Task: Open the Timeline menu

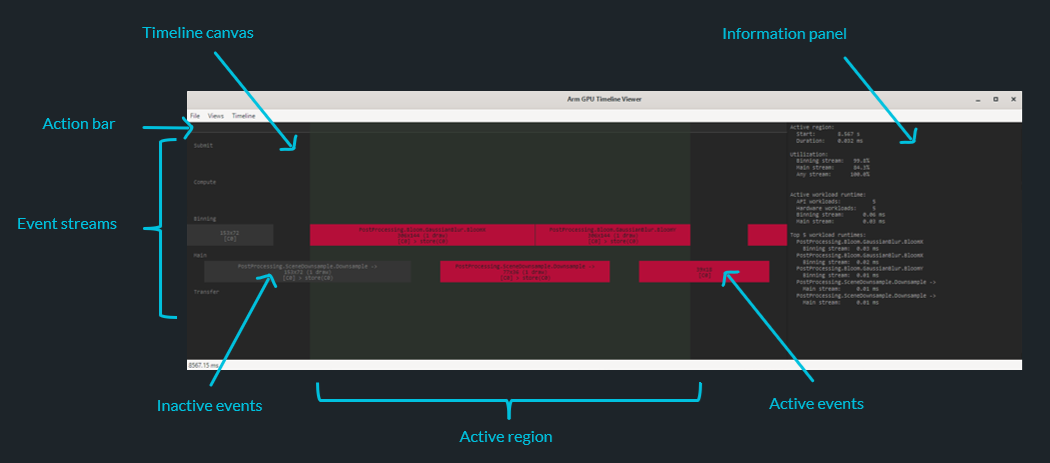Action: point(244,116)
